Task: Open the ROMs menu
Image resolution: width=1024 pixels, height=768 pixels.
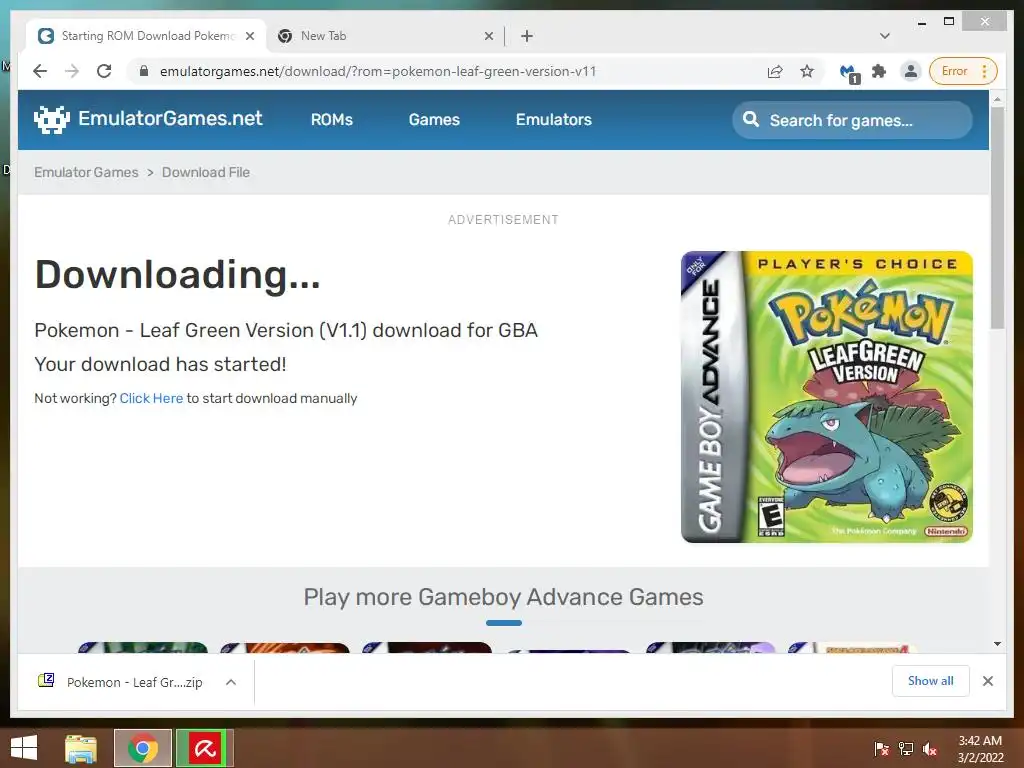Action: click(332, 120)
